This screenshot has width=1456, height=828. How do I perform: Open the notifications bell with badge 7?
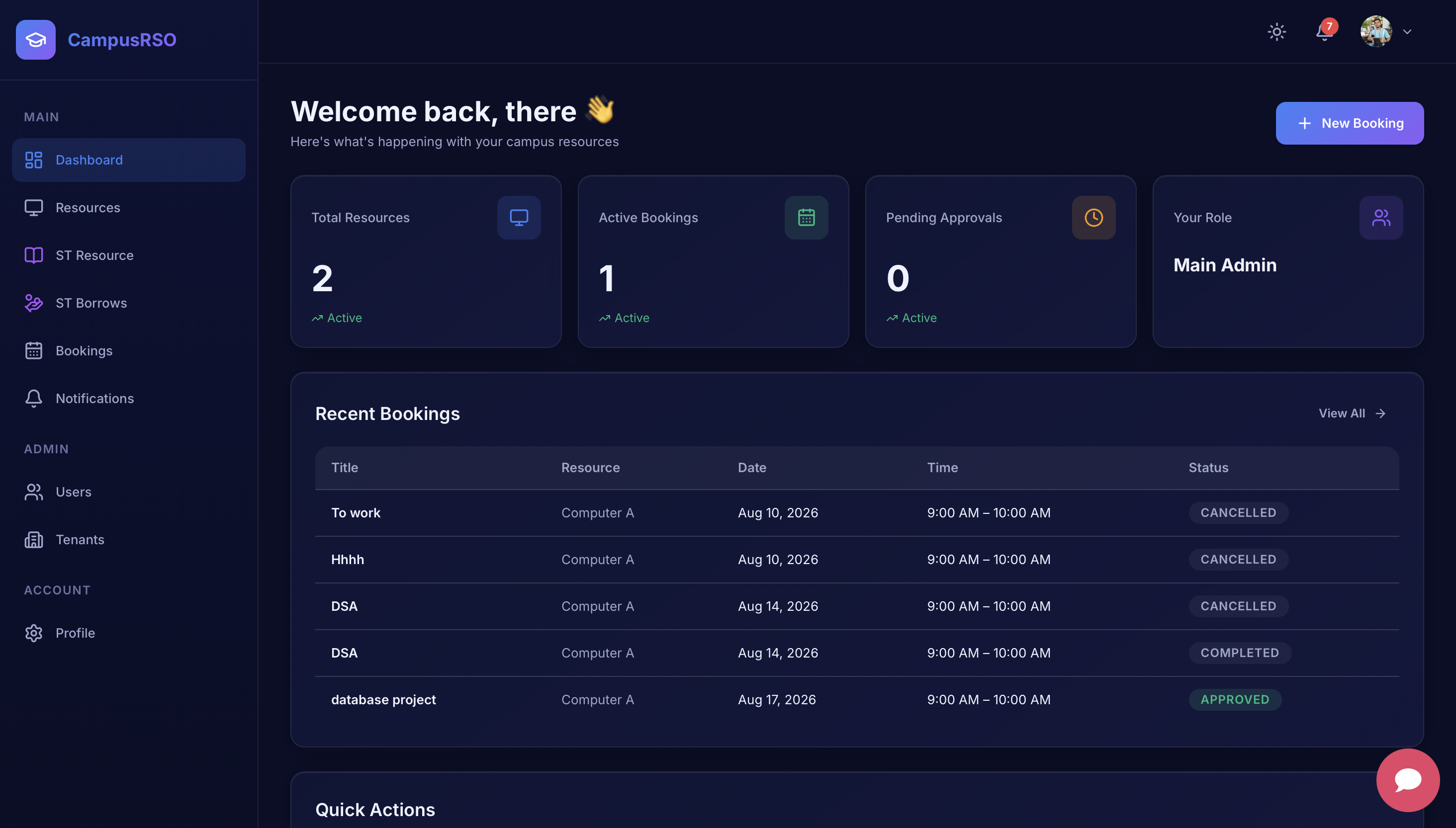tap(1325, 31)
